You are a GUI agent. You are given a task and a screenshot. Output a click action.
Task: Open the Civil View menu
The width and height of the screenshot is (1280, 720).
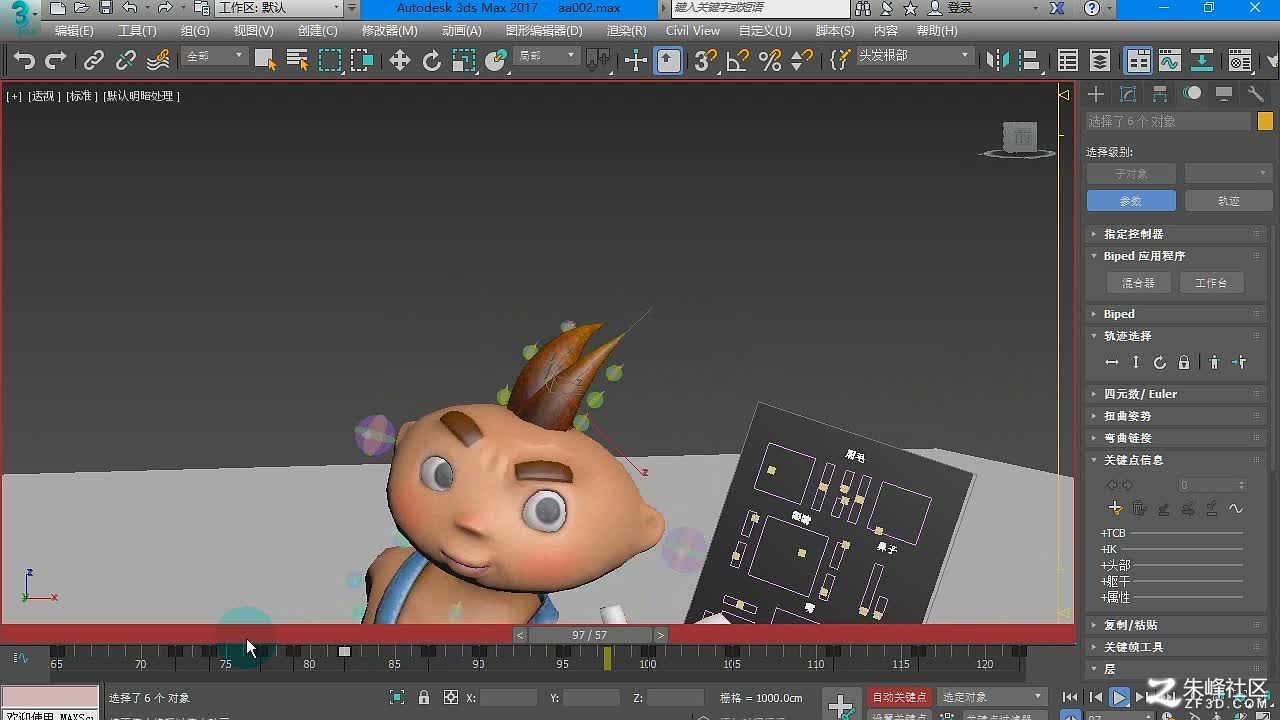[693, 31]
